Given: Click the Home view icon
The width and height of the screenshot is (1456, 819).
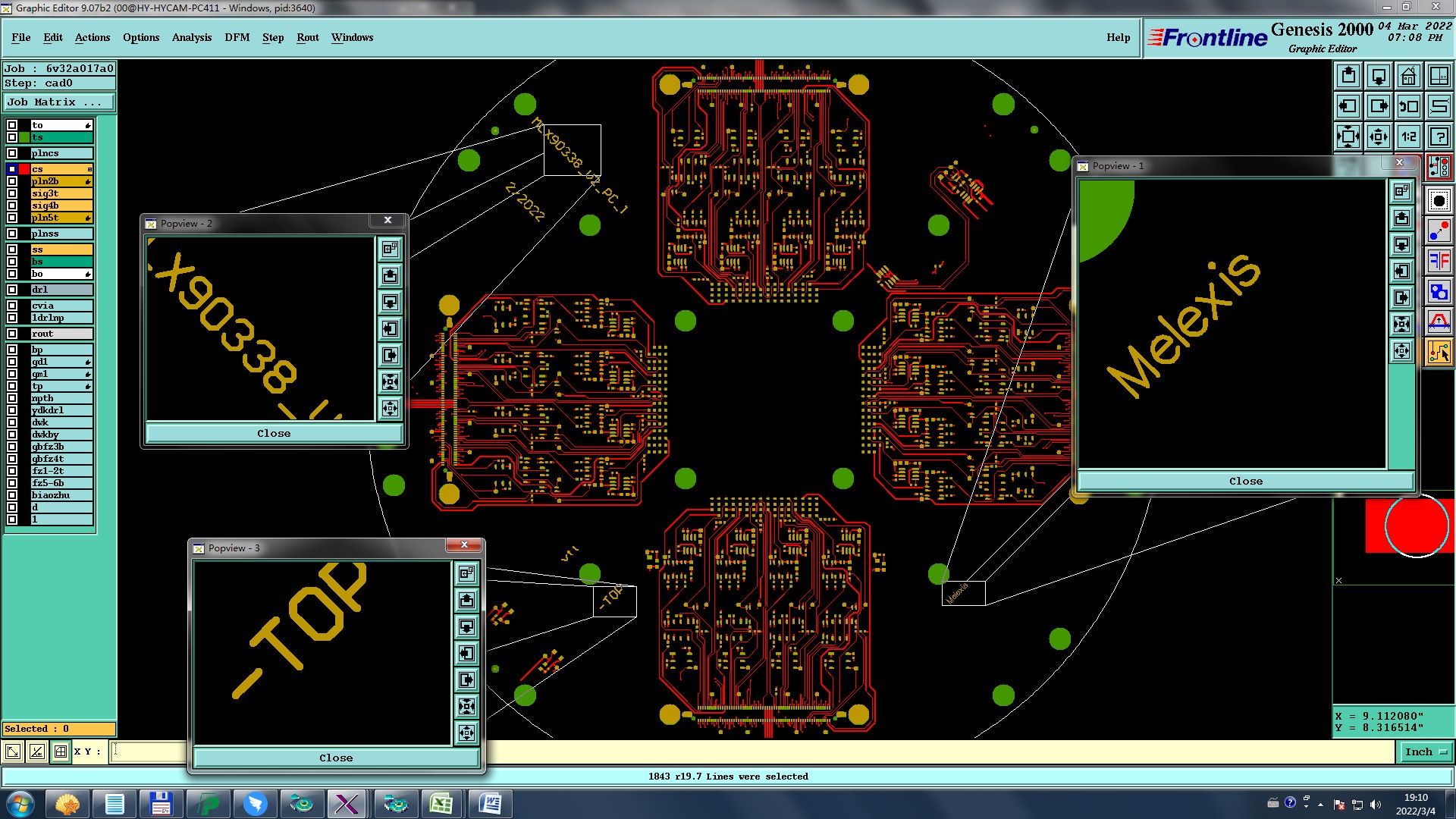Looking at the screenshot, I should pyautogui.click(x=1408, y=76).
